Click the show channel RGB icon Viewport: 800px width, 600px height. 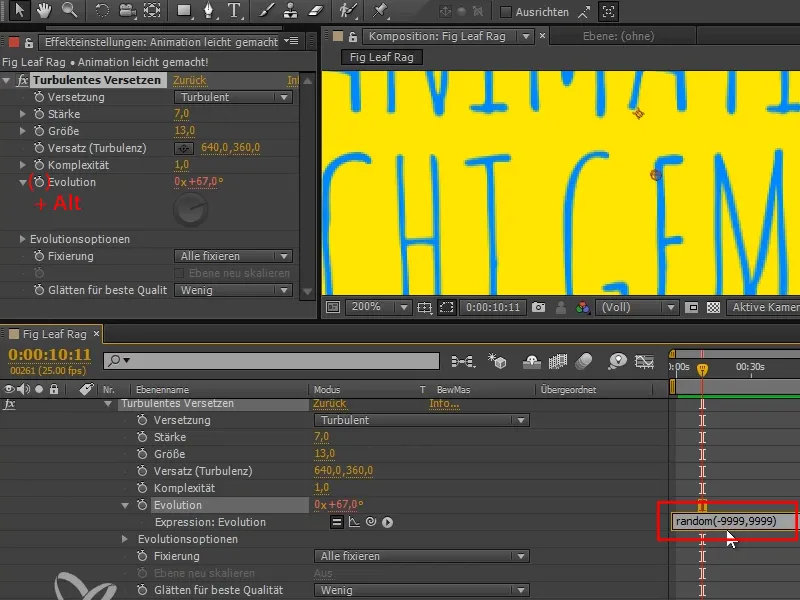583,307
